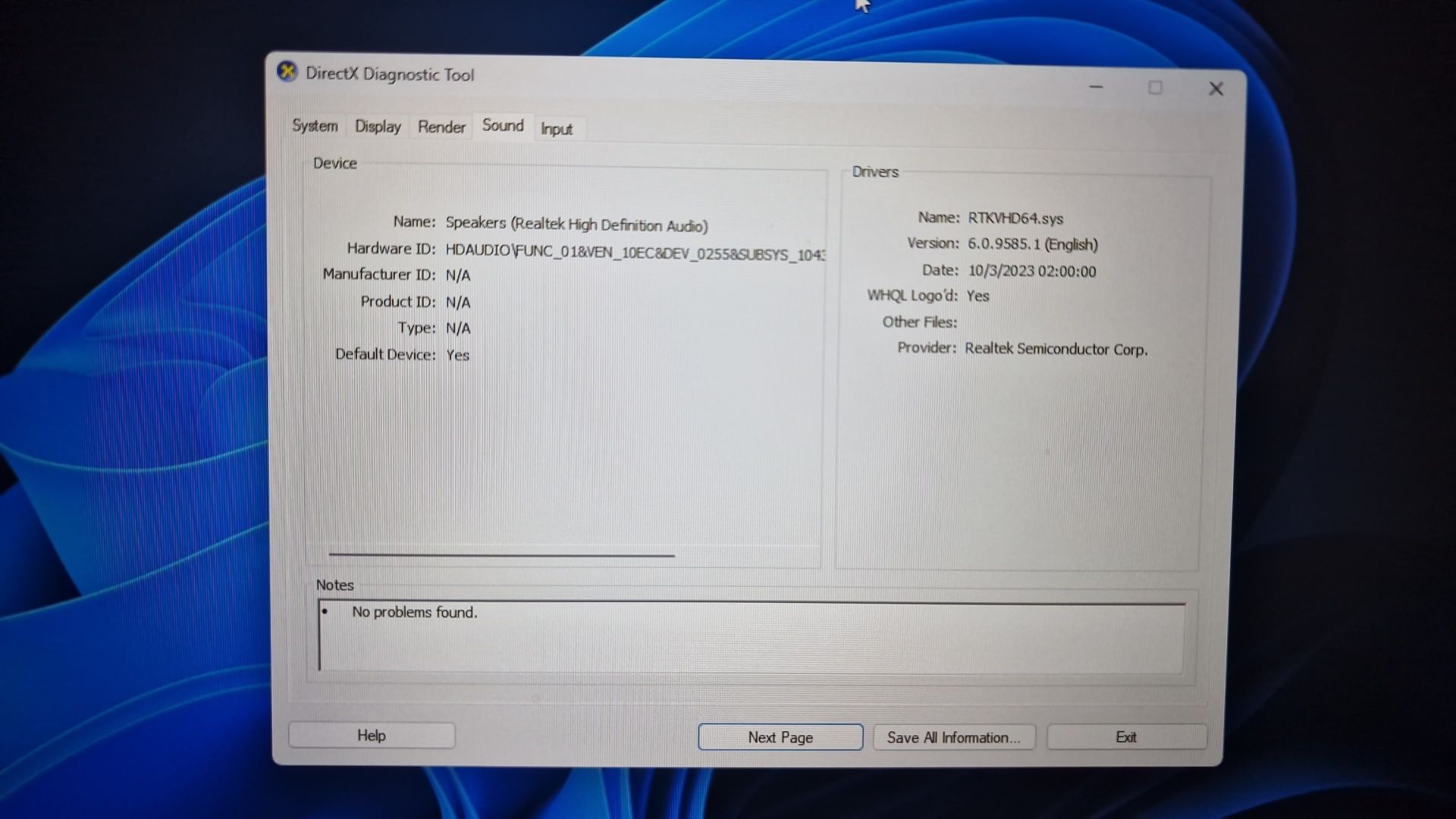Screen dimensions: 1456x819
Task: Click the Type value N/A
Action: pyautogui.click(x=458, y=328)
